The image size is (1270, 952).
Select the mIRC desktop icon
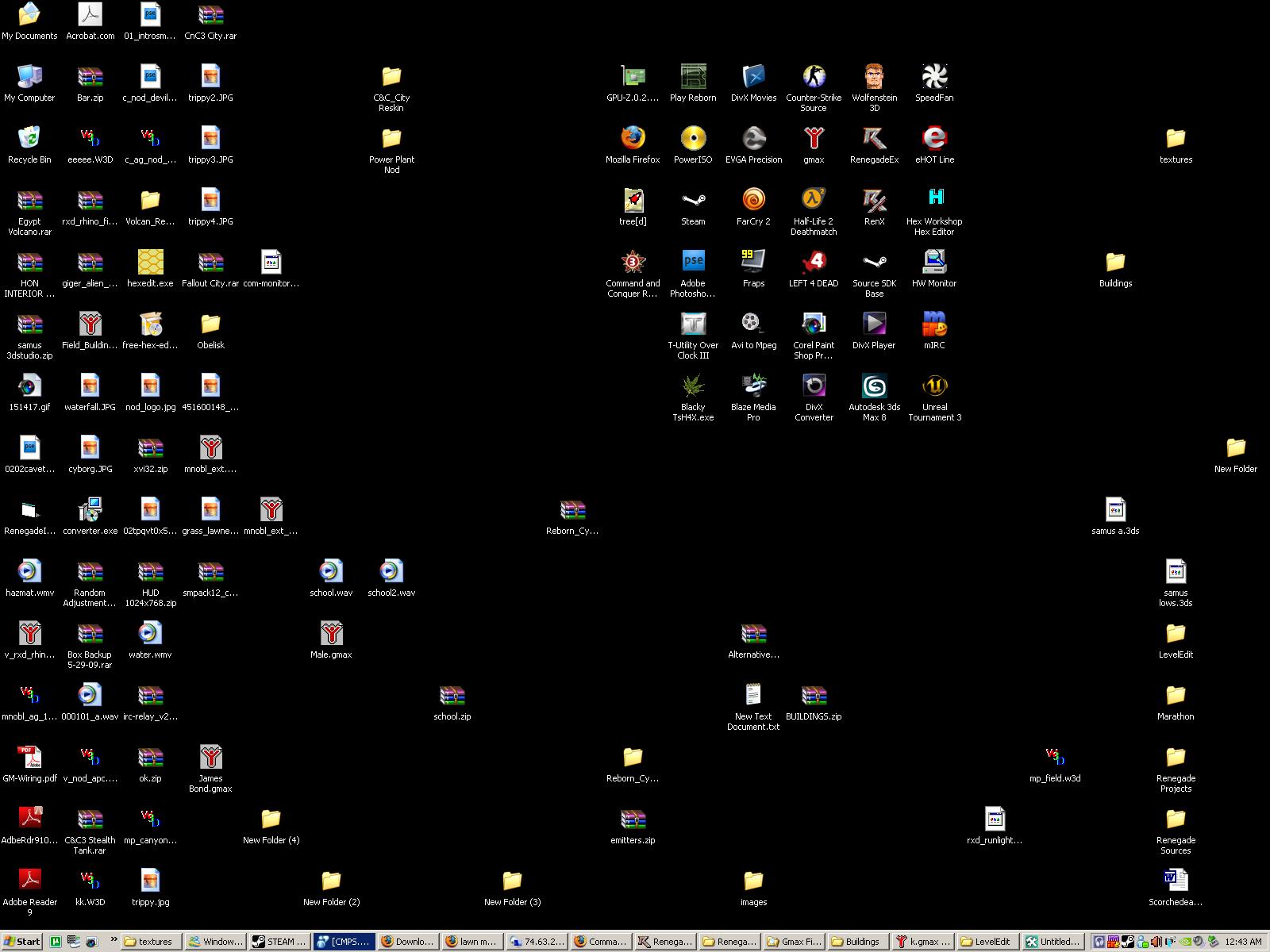[x=934, y=324]
